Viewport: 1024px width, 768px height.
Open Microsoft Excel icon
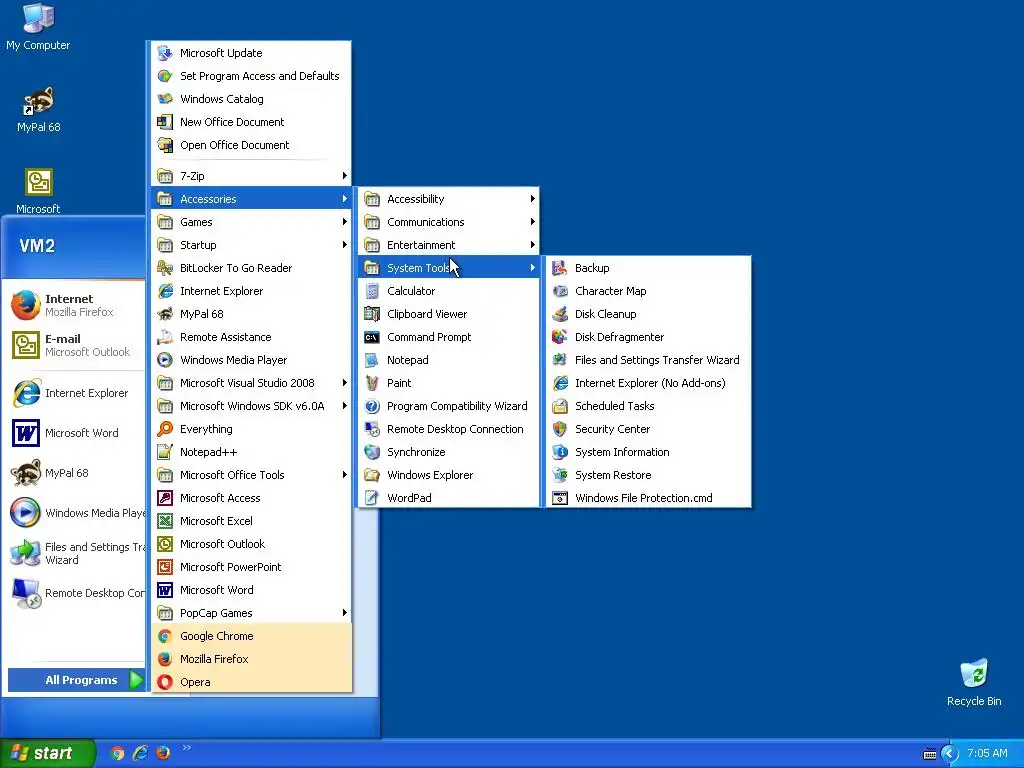coord(165,520)
